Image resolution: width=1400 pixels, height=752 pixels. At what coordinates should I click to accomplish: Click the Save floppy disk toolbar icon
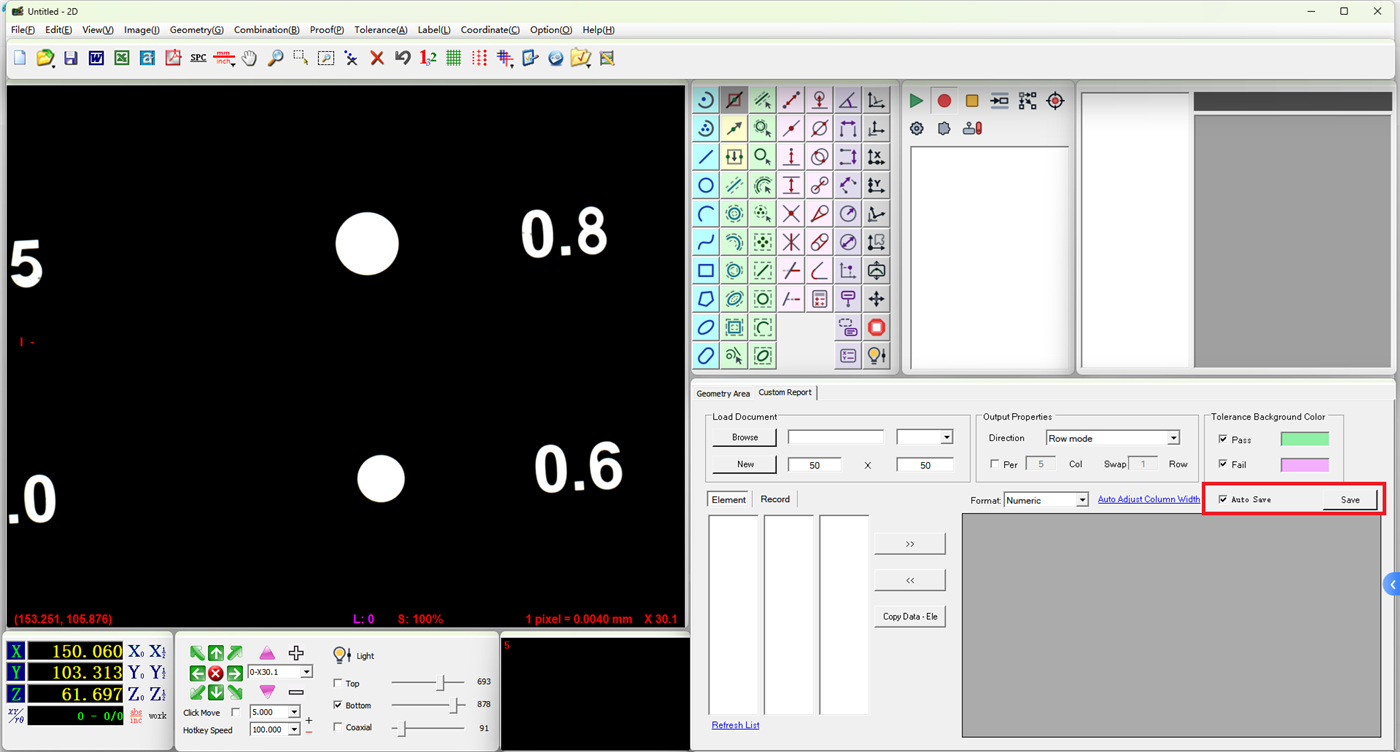click(x=70, y=58)
